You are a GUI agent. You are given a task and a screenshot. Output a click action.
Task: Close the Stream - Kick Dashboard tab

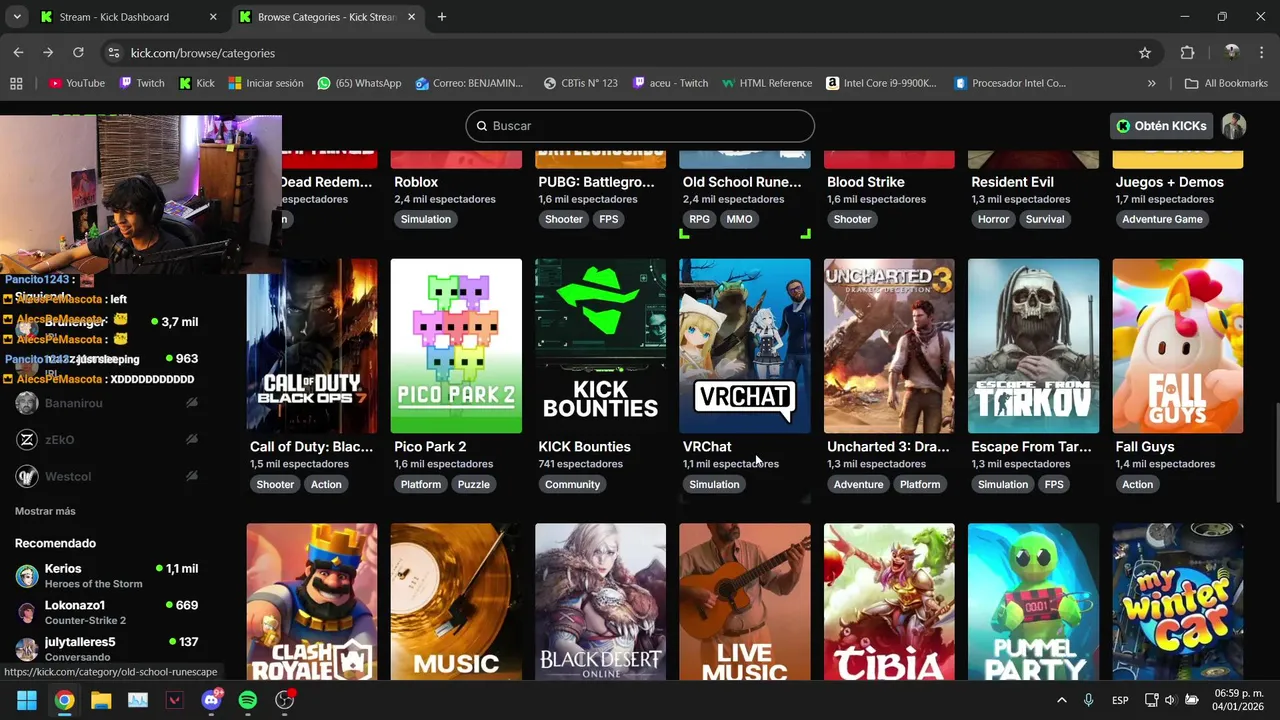[213, 17]
